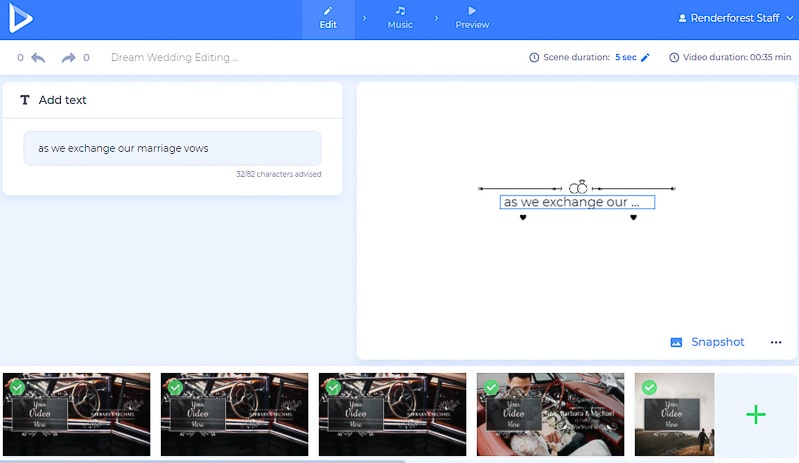The height and width of the screenshot is (463, 799).
Task: Open the Edit tab
Action: coord(328,19)
